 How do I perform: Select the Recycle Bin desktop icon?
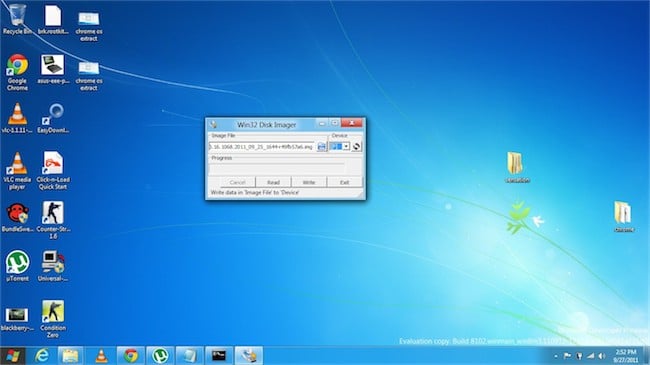pos(17,19)
